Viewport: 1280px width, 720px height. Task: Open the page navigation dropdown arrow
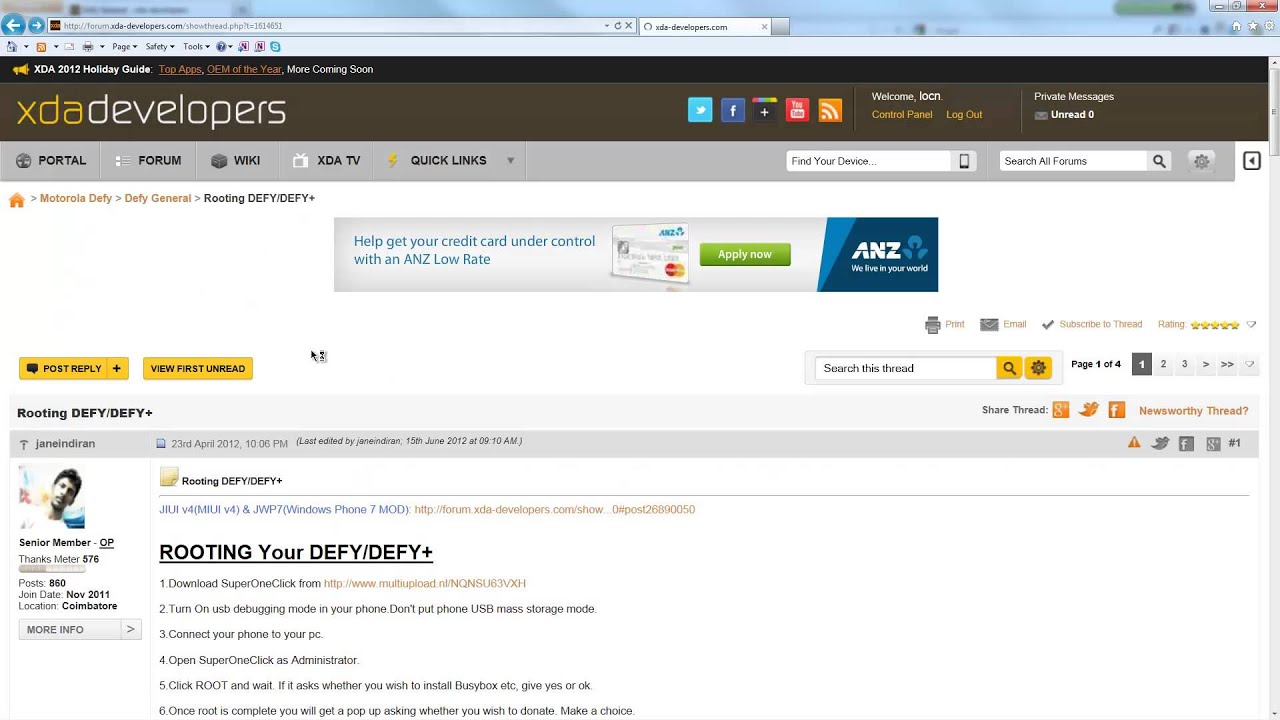pyautogui.click(x=1249, y=364)
